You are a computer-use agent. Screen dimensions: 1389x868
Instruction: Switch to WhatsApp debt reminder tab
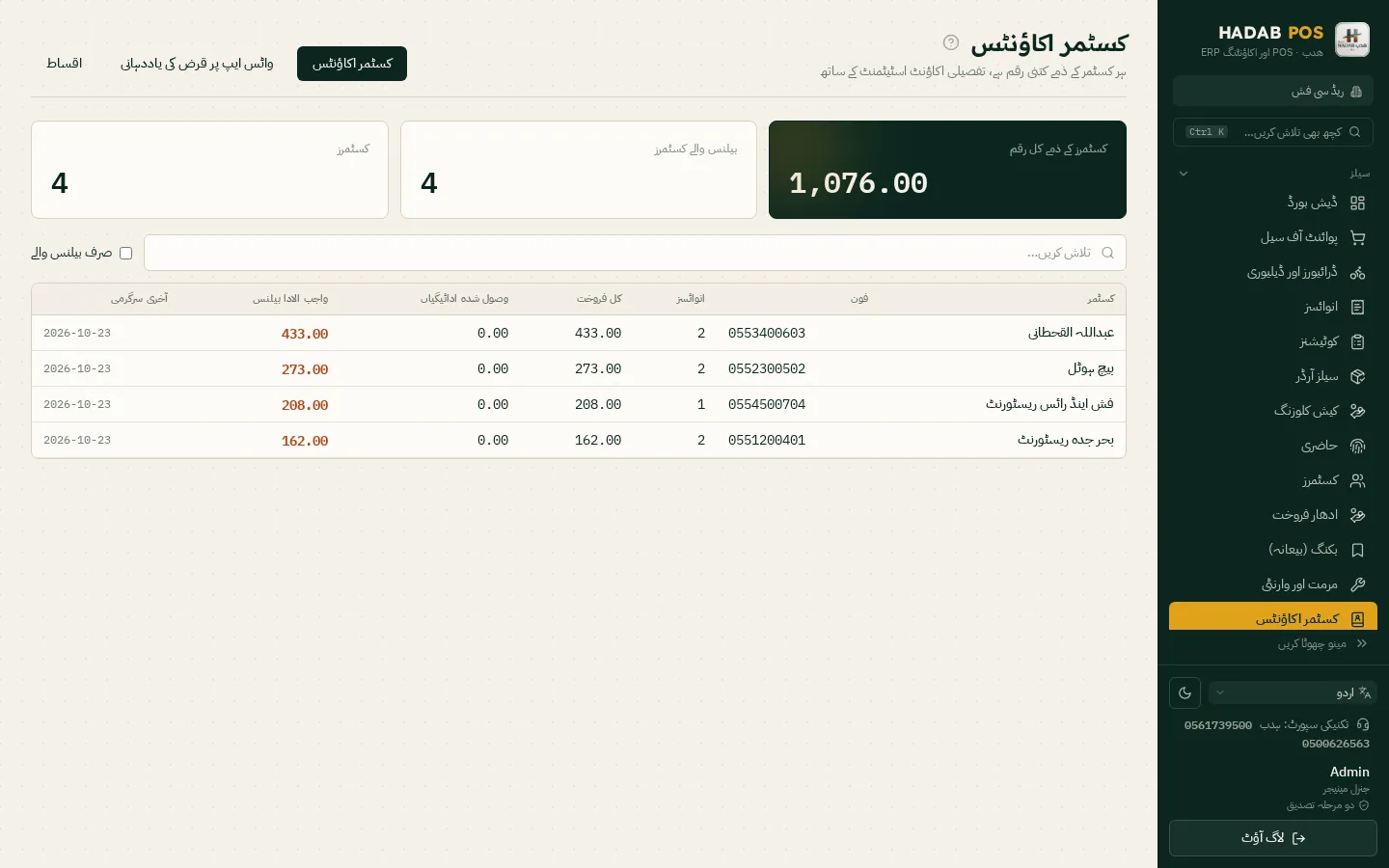coord(197,64)
